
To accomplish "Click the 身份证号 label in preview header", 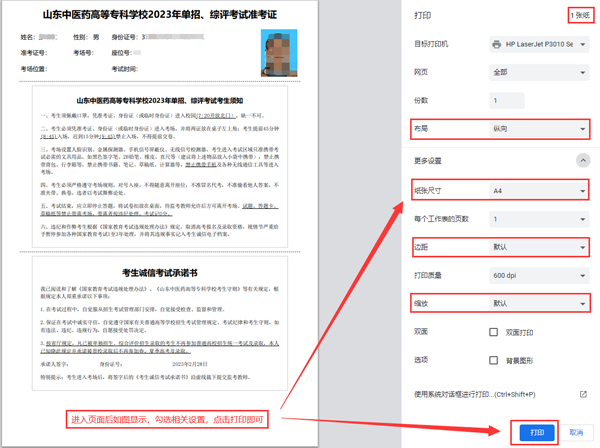I will 125,37.
